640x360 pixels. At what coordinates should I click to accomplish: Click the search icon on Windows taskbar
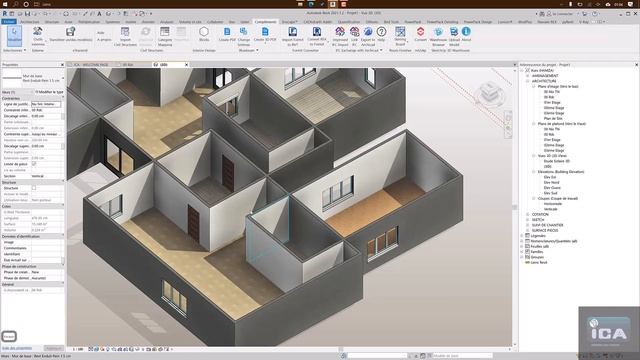coord(16,4)
